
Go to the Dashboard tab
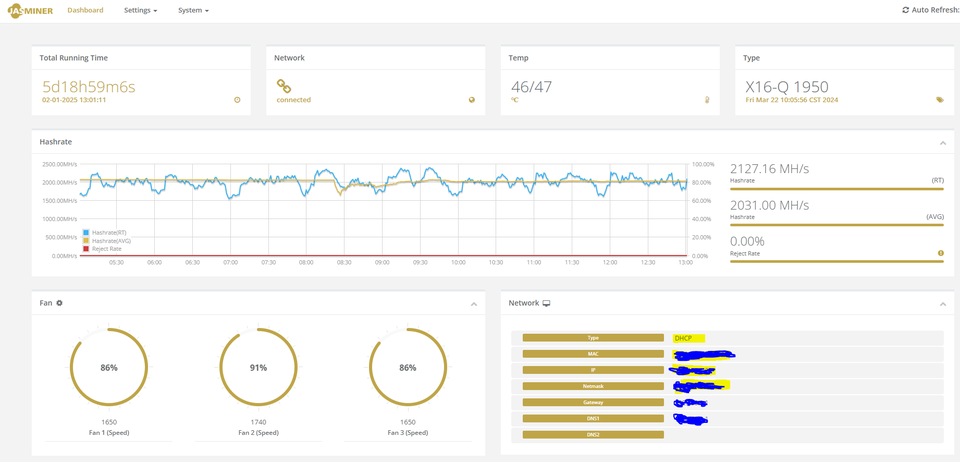click(85, 10)
